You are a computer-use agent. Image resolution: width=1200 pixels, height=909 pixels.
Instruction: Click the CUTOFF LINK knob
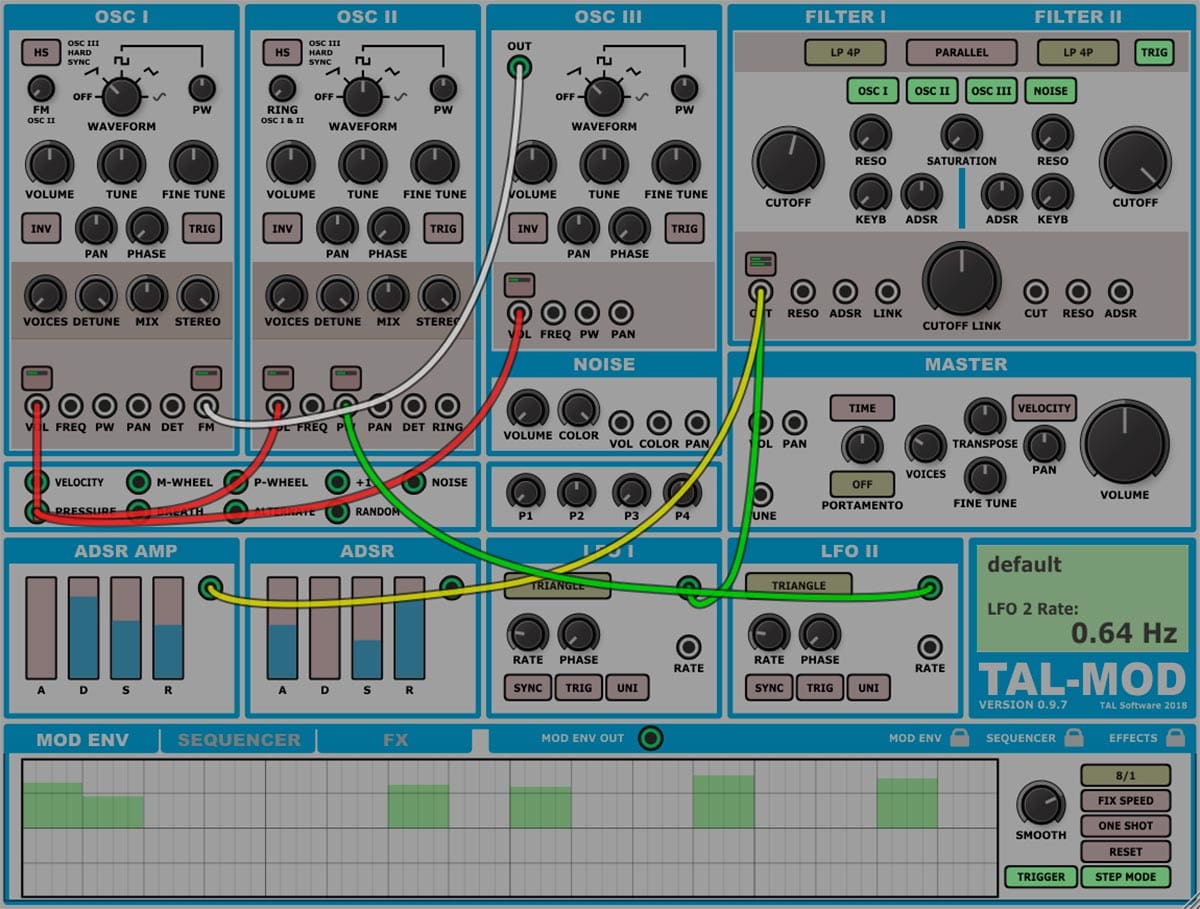961,281
